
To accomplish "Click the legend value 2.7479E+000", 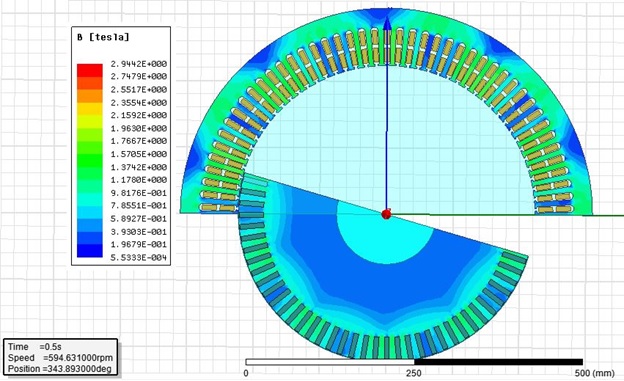I will tap(138, 76).
